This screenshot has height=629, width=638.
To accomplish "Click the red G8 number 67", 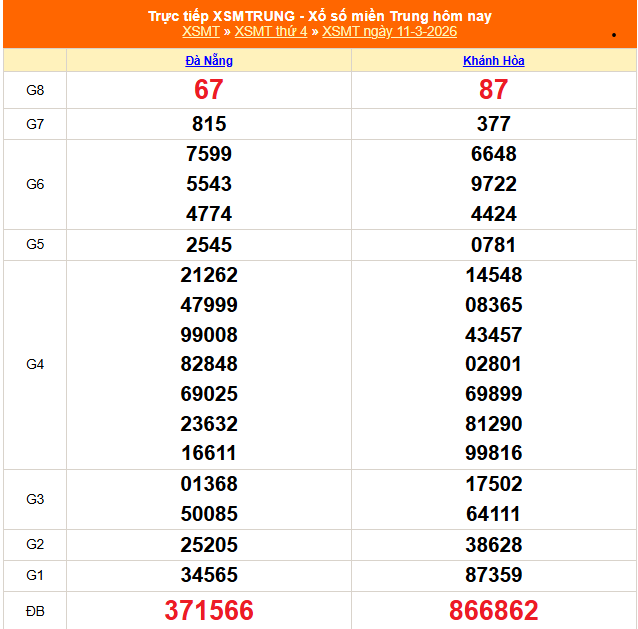I will 209,90.
